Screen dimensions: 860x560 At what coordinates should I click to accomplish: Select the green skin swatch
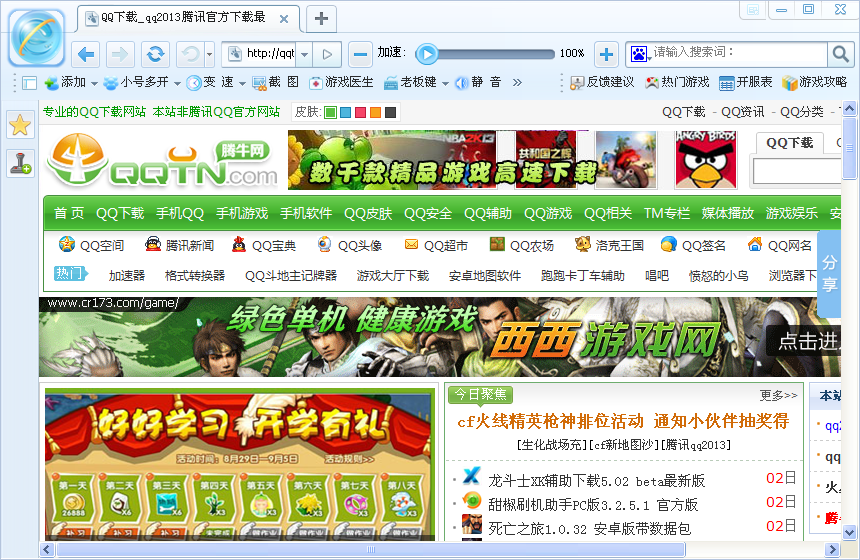click(330, 112)
